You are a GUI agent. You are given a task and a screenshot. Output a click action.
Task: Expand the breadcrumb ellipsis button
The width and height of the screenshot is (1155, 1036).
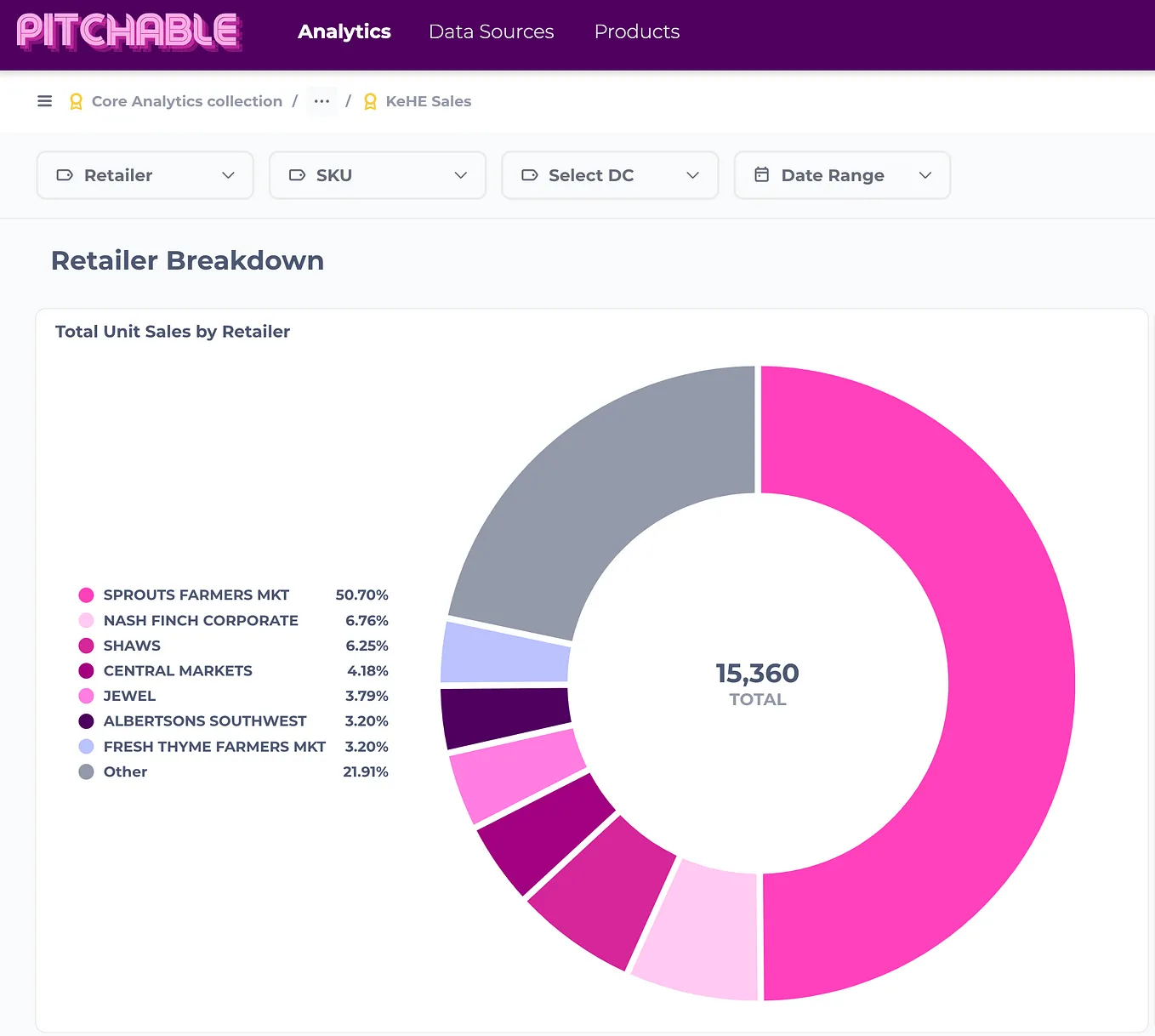(x=321, y=101)
